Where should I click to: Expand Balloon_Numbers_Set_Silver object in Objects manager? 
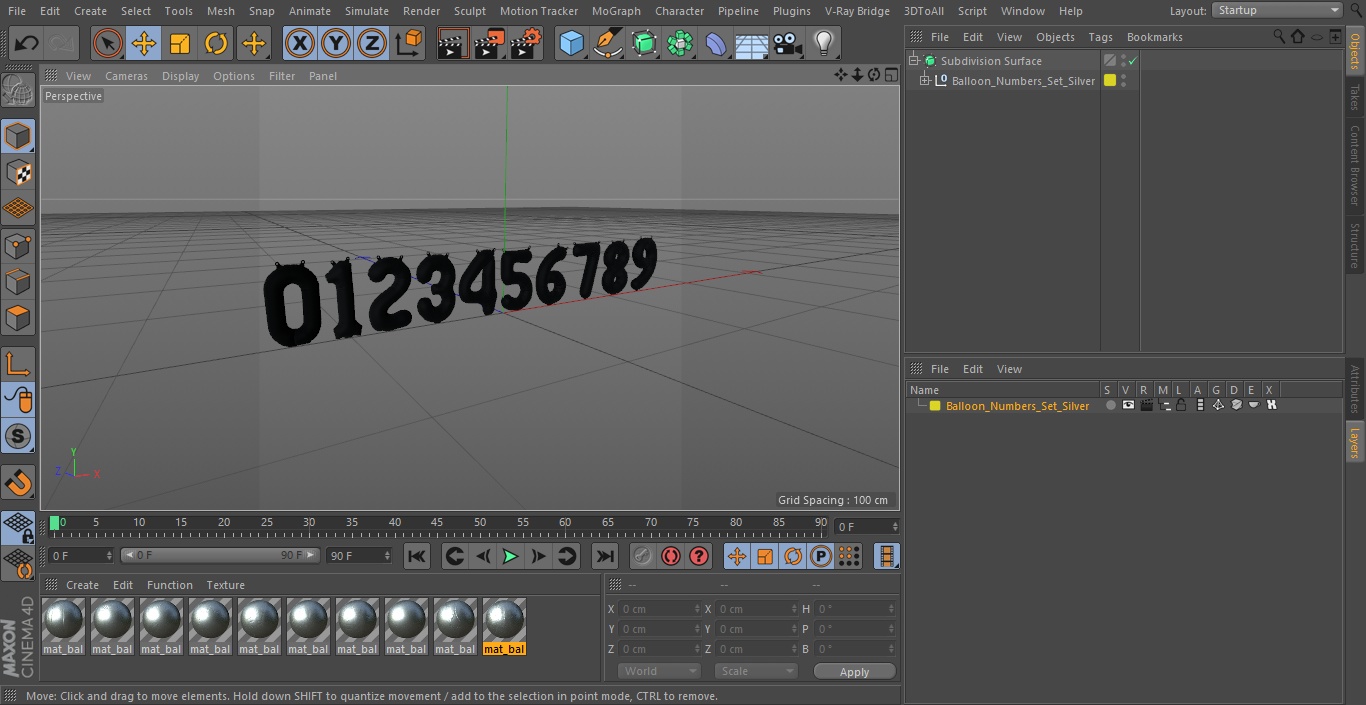point(925,81)
